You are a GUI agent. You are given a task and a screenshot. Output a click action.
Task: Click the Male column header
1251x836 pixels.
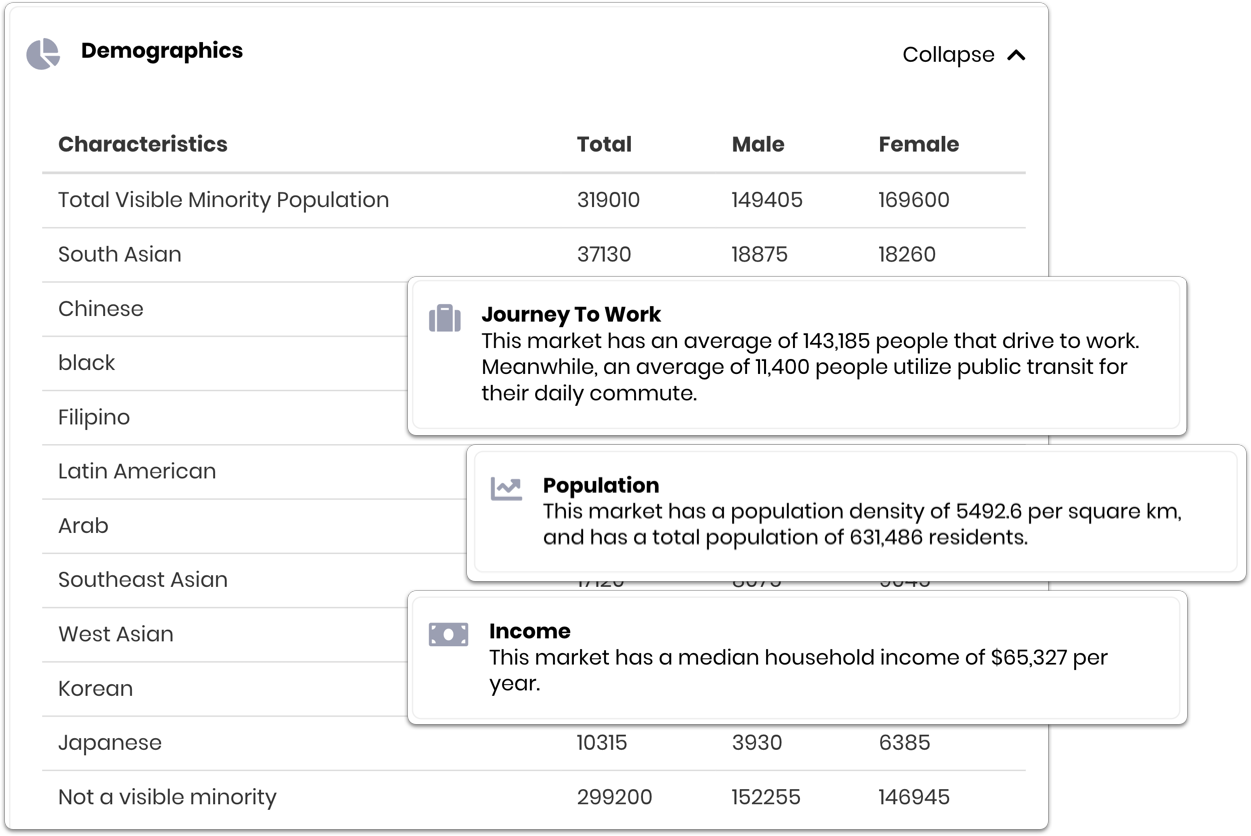tap(758, 144)
